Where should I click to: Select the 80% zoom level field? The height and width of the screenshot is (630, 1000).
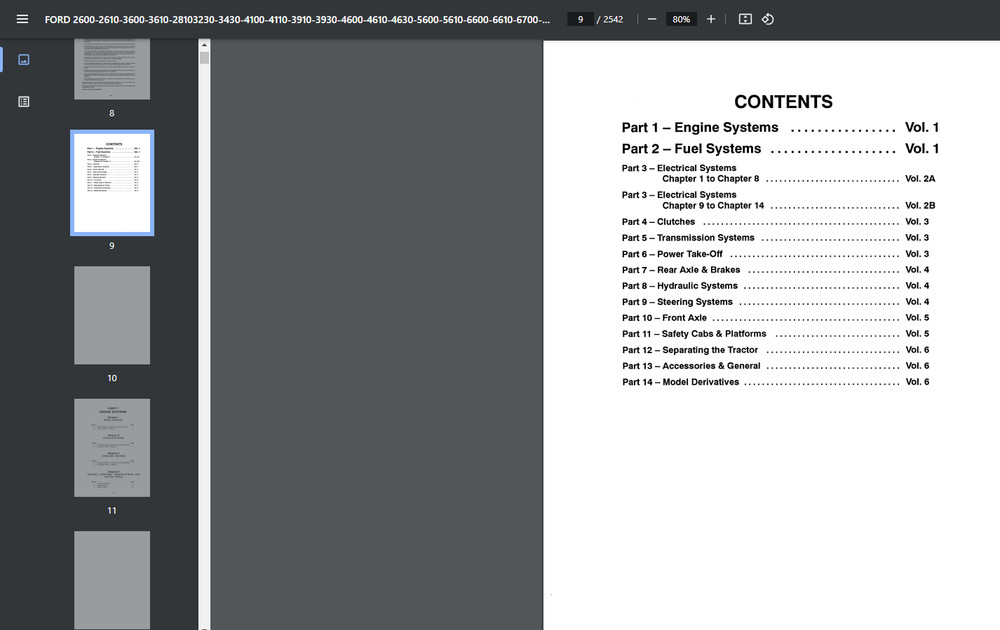pos(681,19)
